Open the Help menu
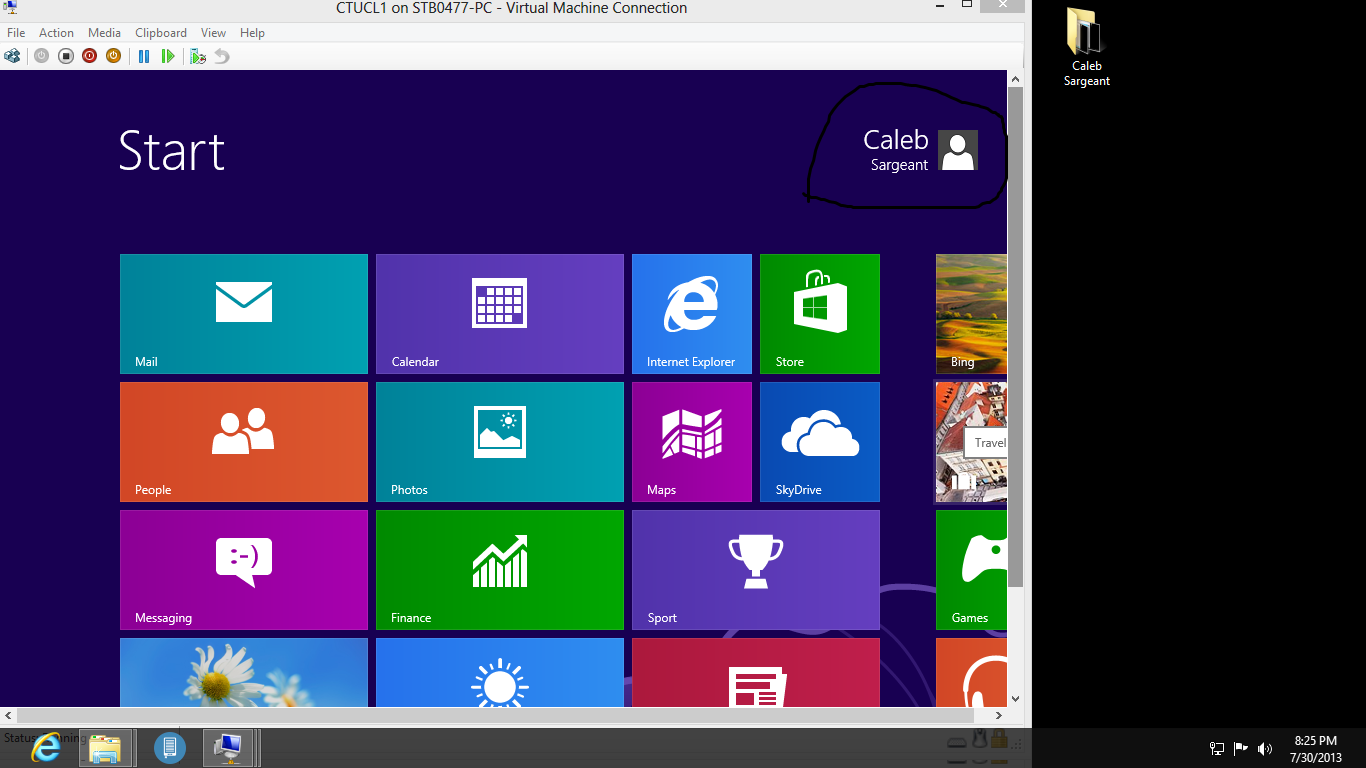1366x768 pixels. coord(252,33)
